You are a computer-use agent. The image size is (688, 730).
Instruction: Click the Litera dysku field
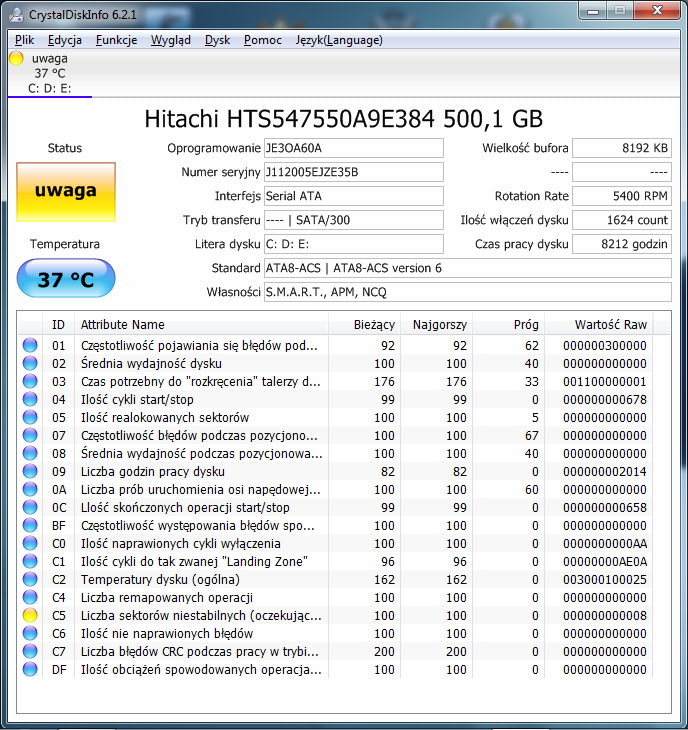pyautogui.click(x=353, y=244)
